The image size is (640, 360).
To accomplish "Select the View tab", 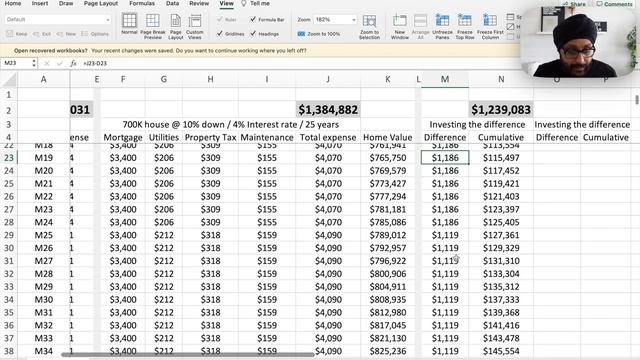I will tap(226, 3).
